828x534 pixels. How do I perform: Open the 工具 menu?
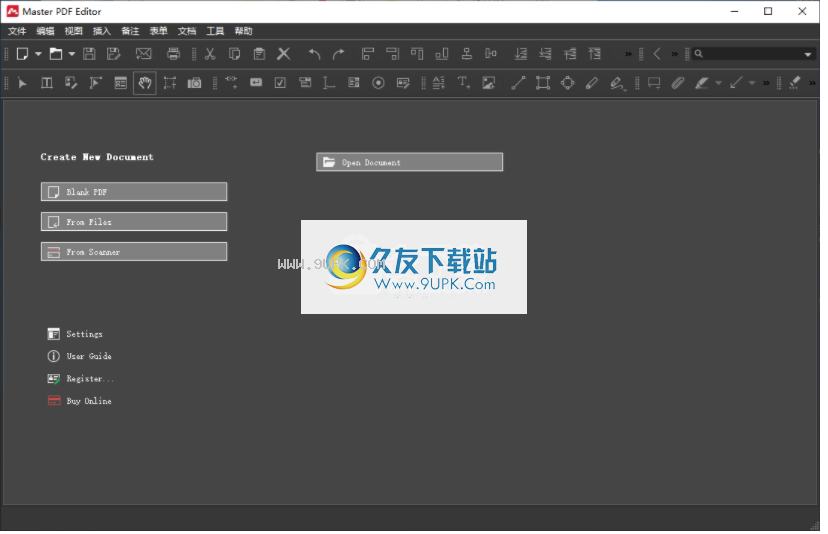215,31
